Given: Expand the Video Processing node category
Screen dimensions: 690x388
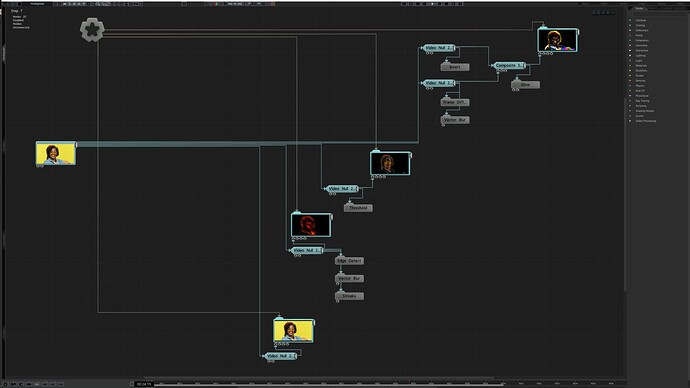Looking at the screenshot, I should click(x=646, y=121).
